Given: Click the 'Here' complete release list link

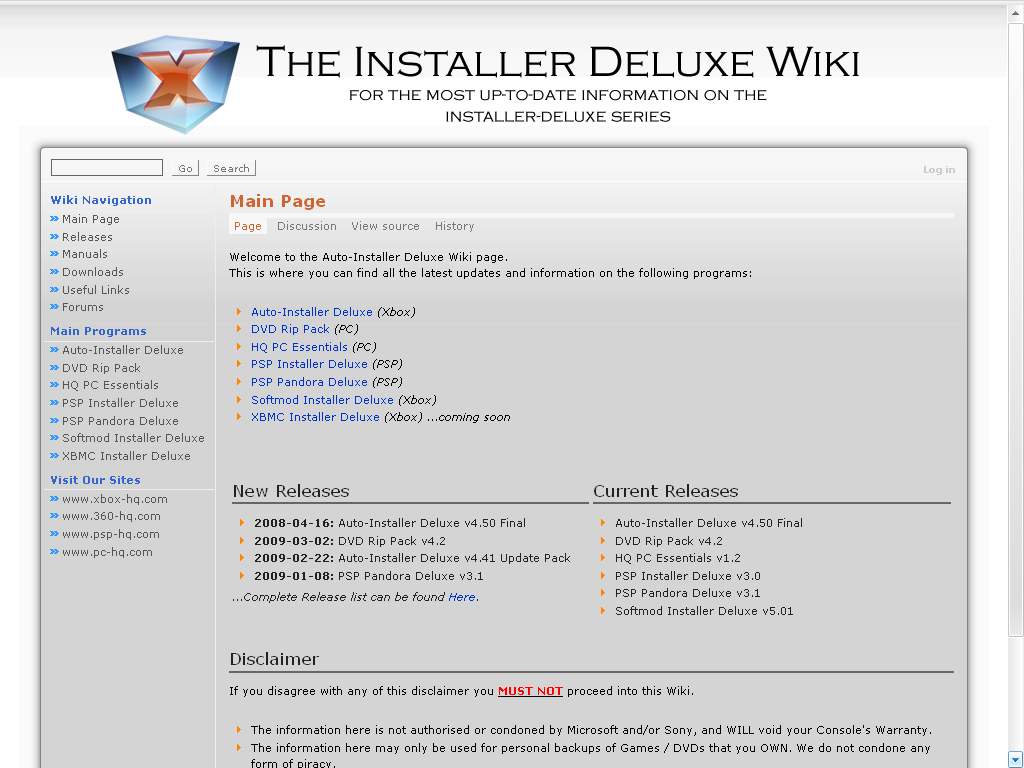Looking at the screenshot, I should pos(462,597).
